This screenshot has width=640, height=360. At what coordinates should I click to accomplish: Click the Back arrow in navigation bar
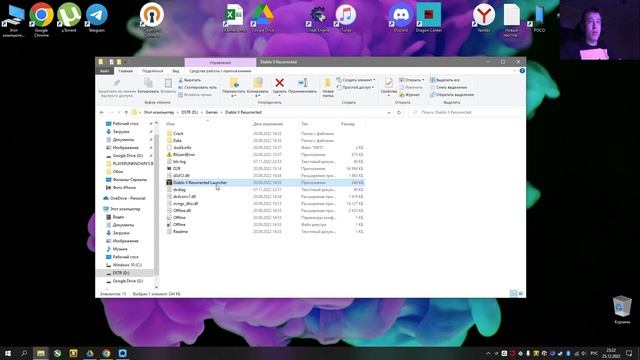pyautogui.click(x=102, y=112)
